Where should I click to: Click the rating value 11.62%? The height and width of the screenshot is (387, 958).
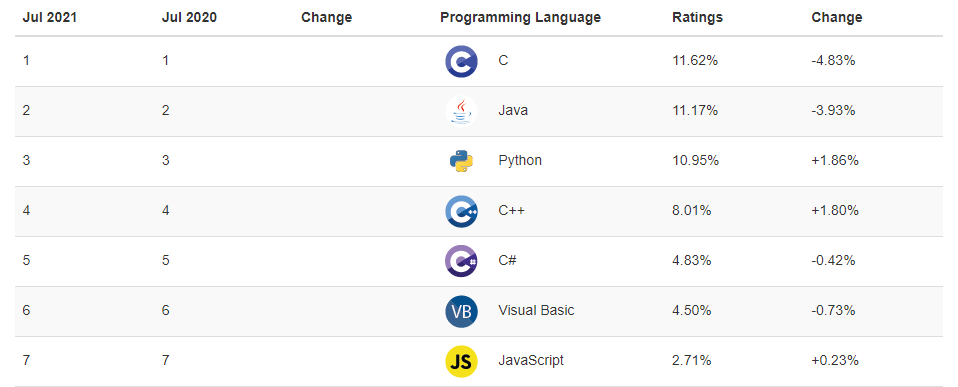click(x=695, y=61)
